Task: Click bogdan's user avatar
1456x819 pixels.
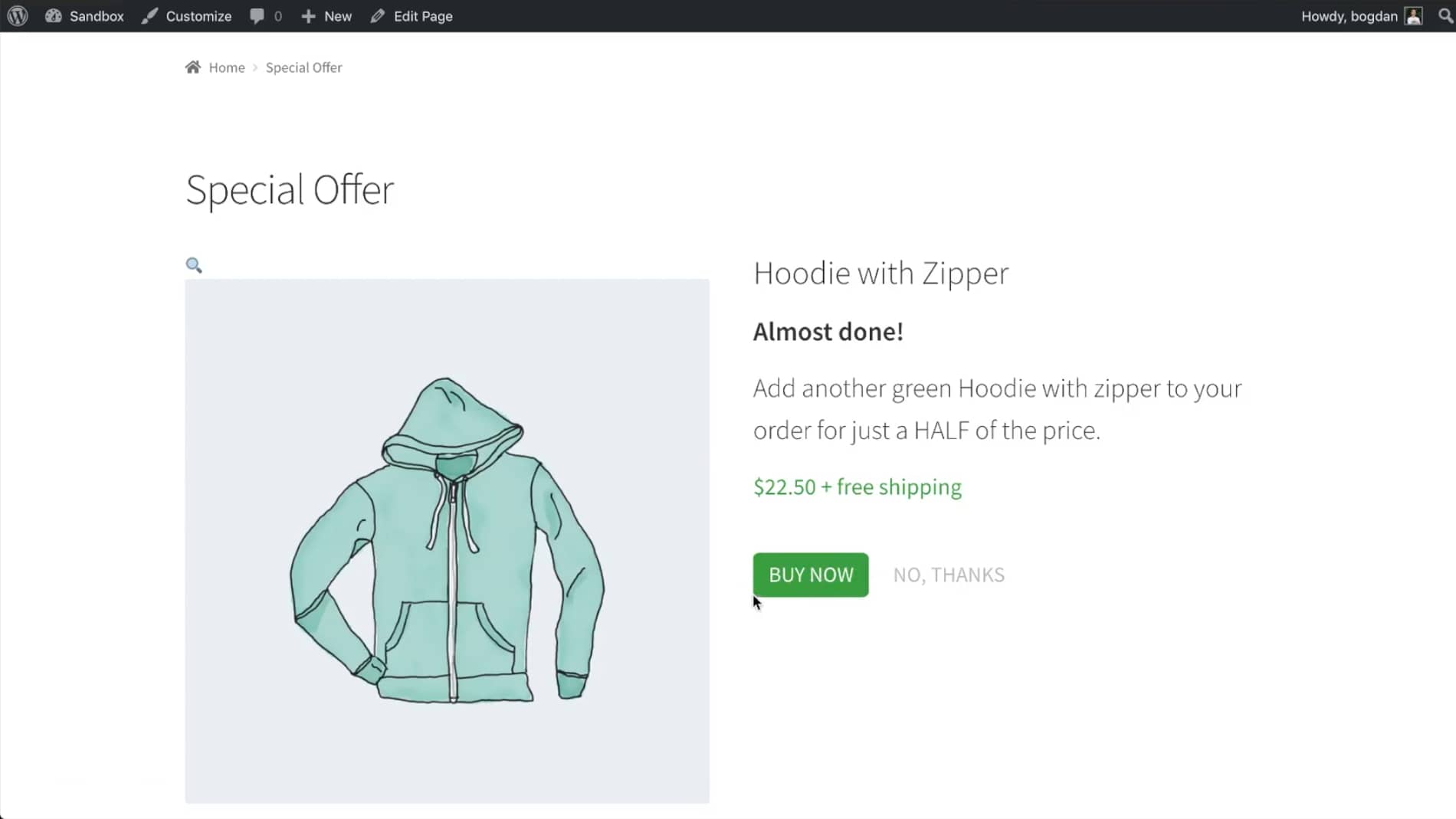Action: click(1414, 16)
